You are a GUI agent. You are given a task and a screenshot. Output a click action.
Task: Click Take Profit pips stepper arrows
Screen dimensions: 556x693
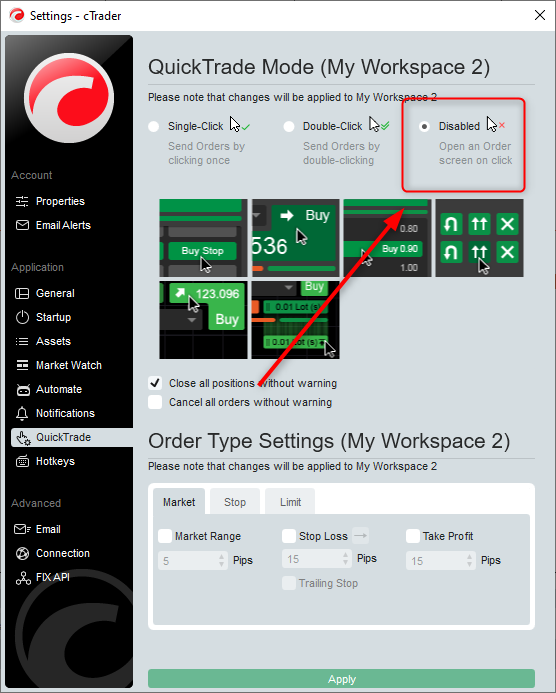tap(469, 560)
